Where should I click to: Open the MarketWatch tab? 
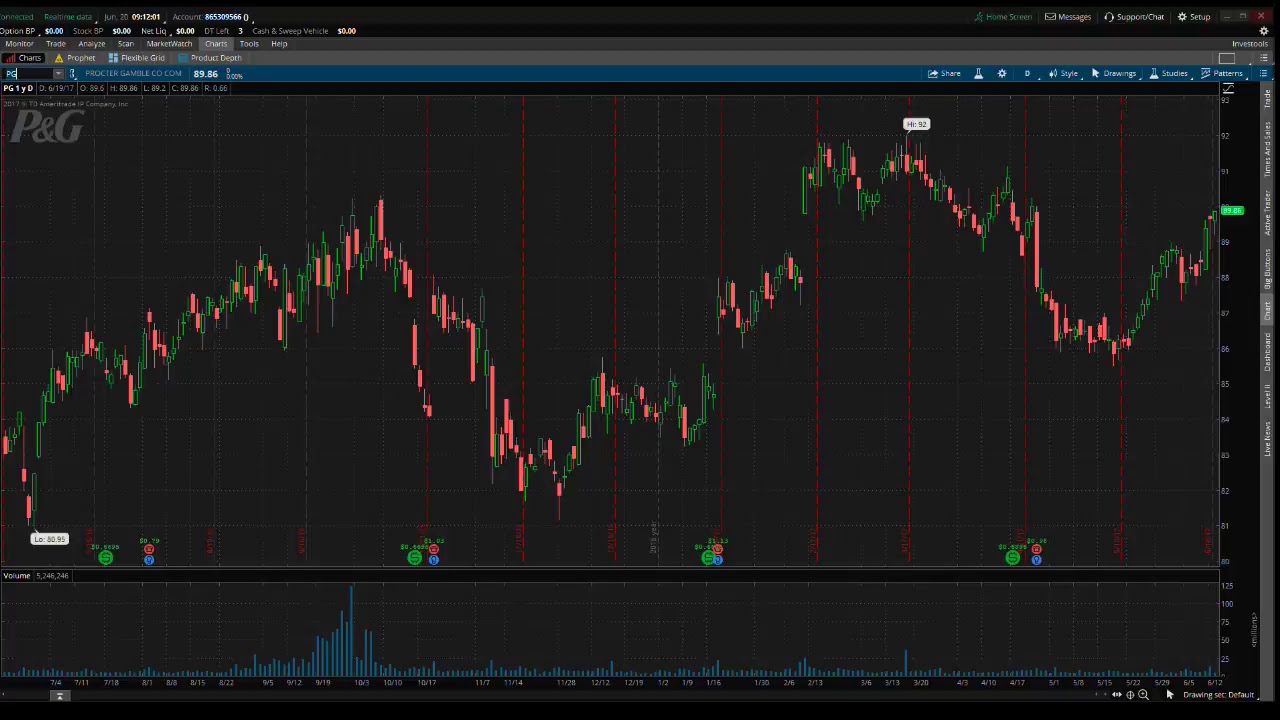click(169, 44)
